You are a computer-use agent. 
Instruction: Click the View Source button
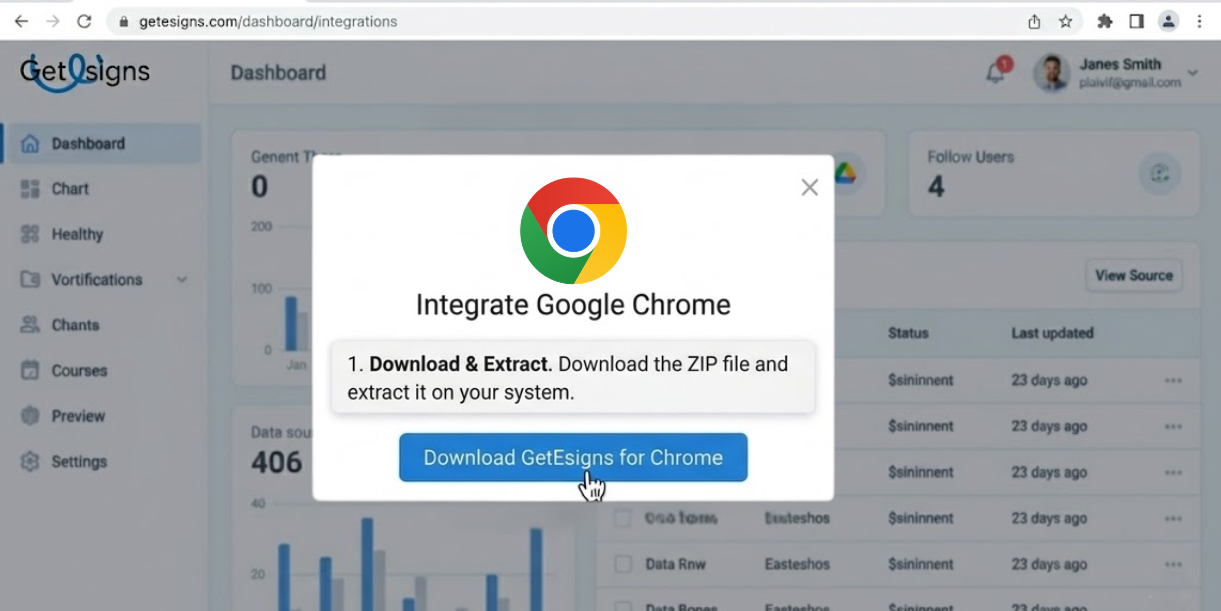point(1134,276)
